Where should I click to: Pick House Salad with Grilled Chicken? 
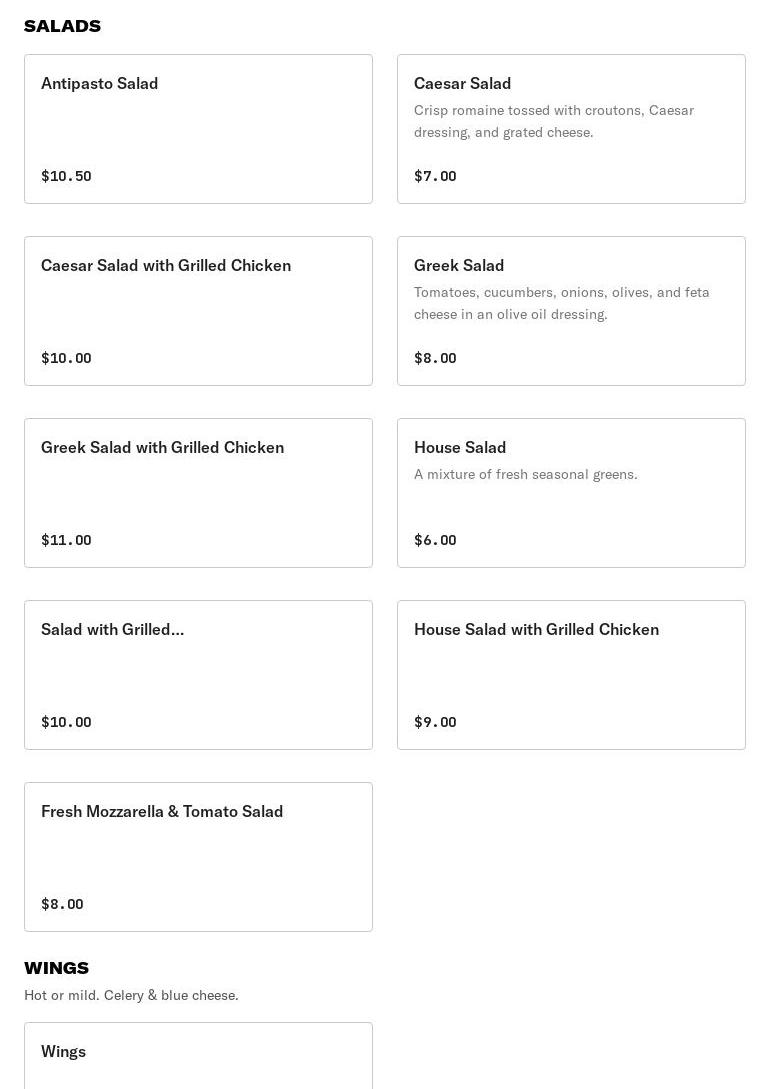click(536, 630)
